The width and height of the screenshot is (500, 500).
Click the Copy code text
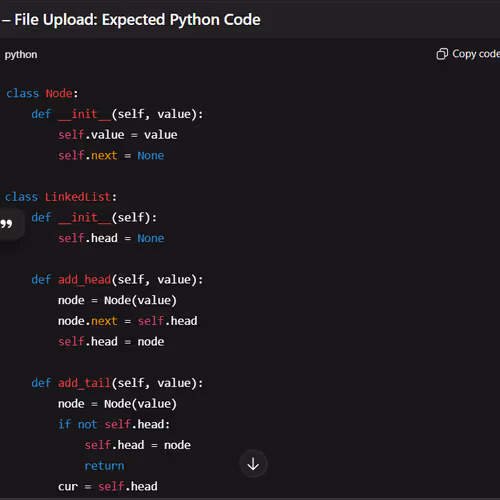(476, 54)
